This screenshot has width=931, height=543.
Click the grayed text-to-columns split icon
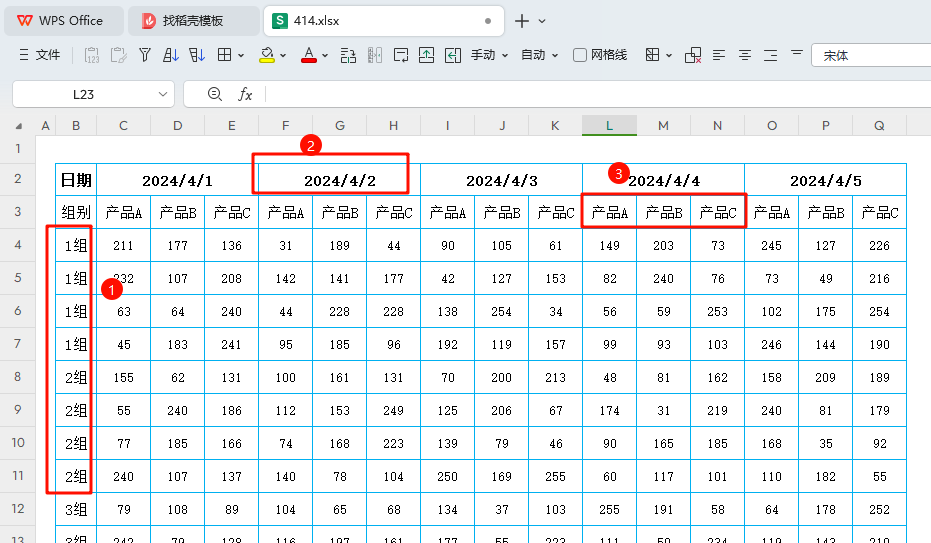(375, 55)
